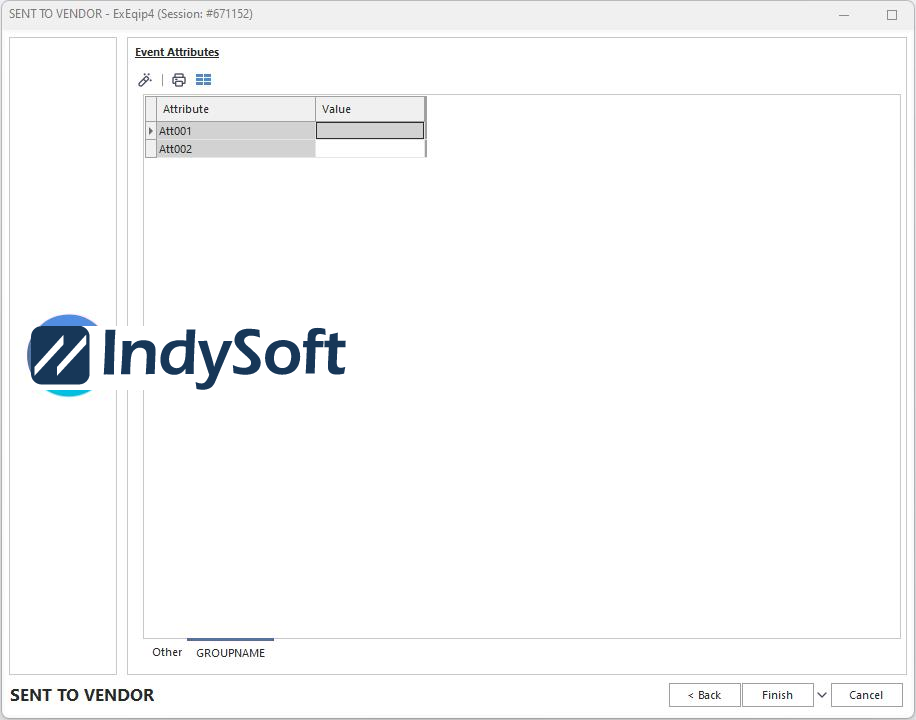Open the Finish options dropdown arrow

(822, 695)
